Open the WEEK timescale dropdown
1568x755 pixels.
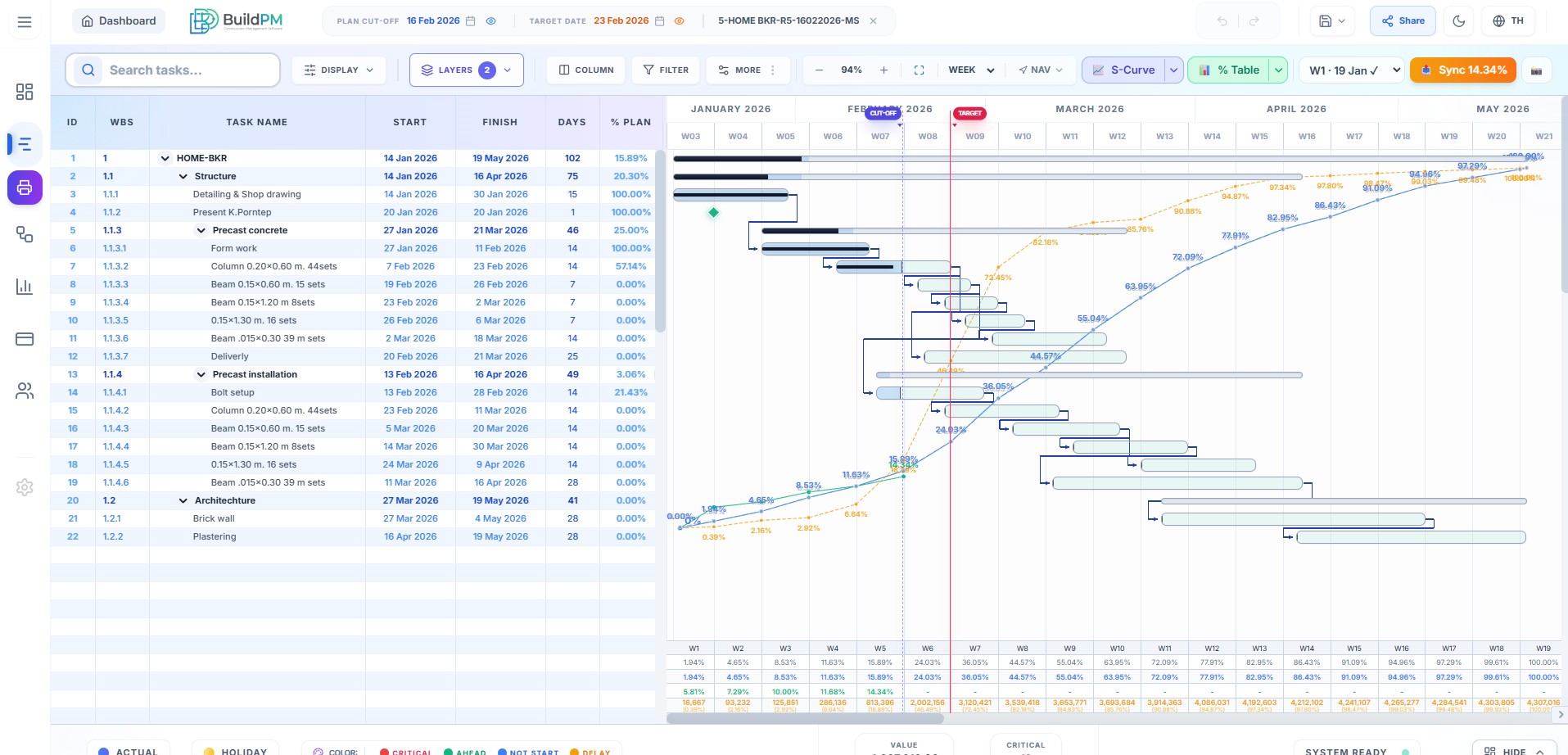coord(971,70)
